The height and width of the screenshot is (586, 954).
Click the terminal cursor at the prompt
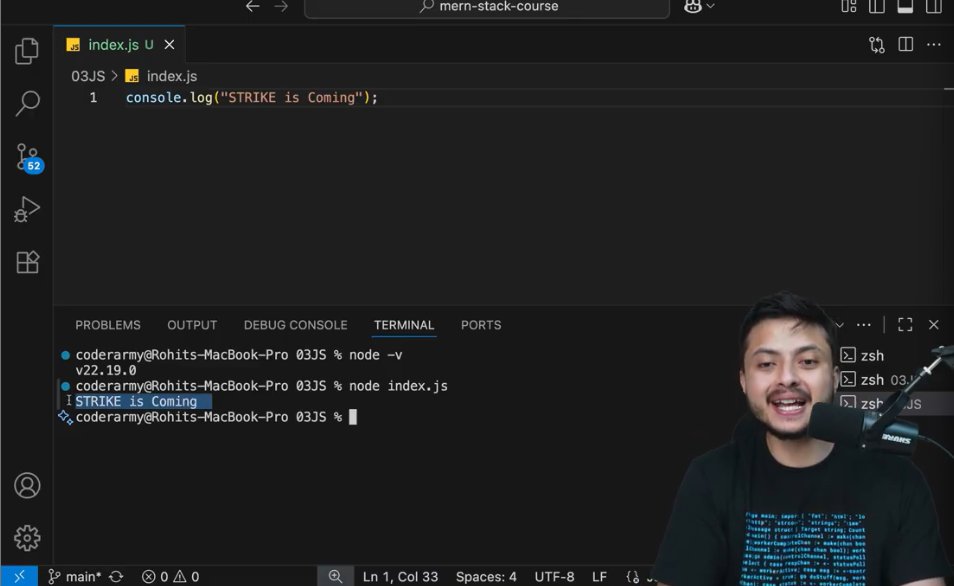click(x=353, y=417)
